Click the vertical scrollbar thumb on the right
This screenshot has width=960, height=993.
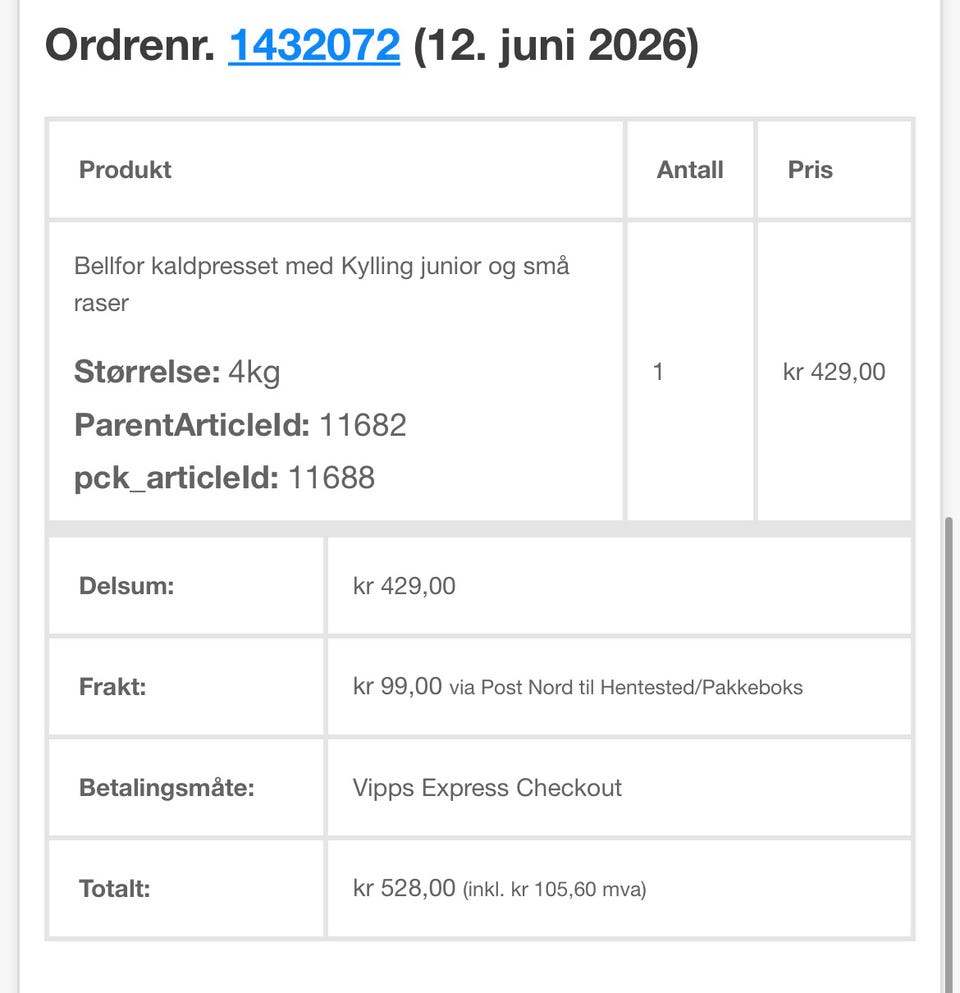point(948,755)
